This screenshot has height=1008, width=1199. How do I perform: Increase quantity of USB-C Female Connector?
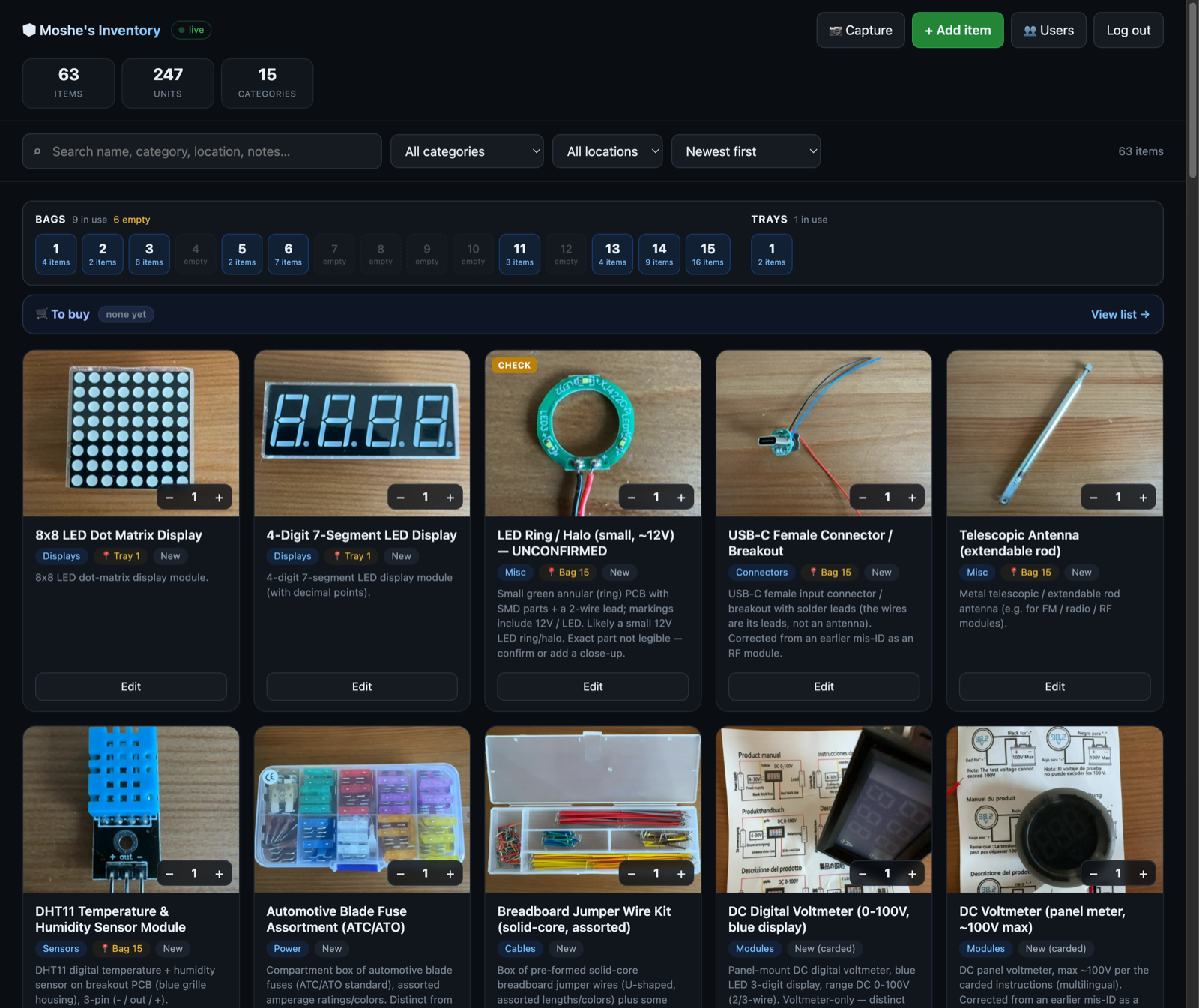(x=912, y=498)
